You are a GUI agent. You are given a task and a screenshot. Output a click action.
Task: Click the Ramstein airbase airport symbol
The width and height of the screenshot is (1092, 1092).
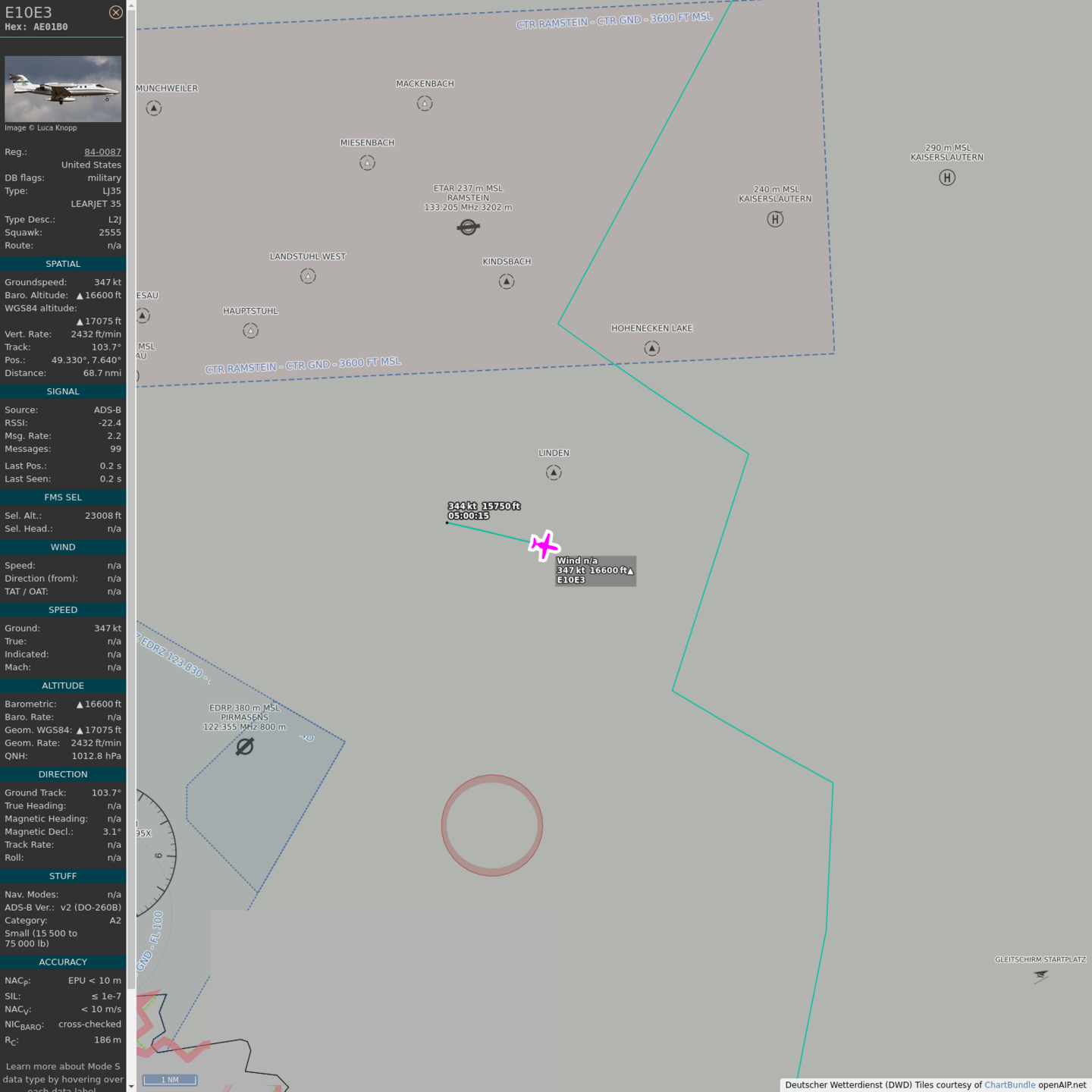468,227
